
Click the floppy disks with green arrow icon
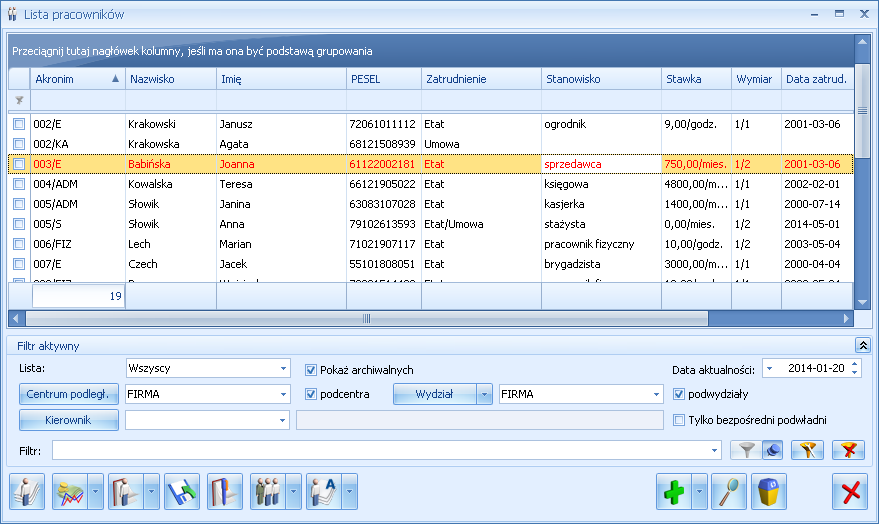182,491
